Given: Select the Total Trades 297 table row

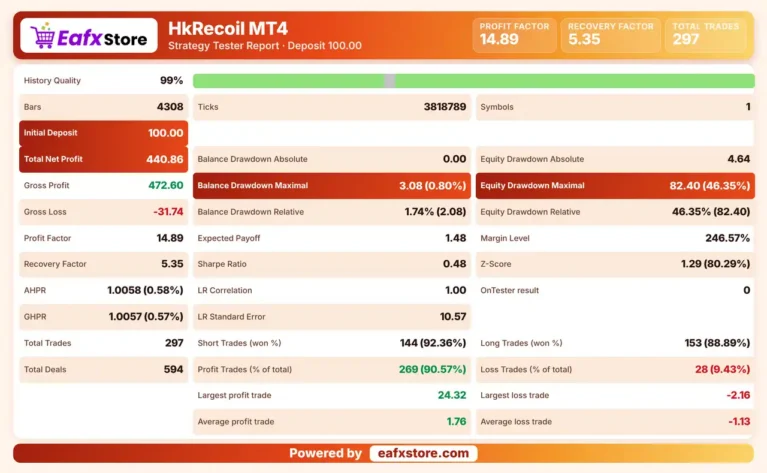Looking at the screenshot, I should point(103,343).
